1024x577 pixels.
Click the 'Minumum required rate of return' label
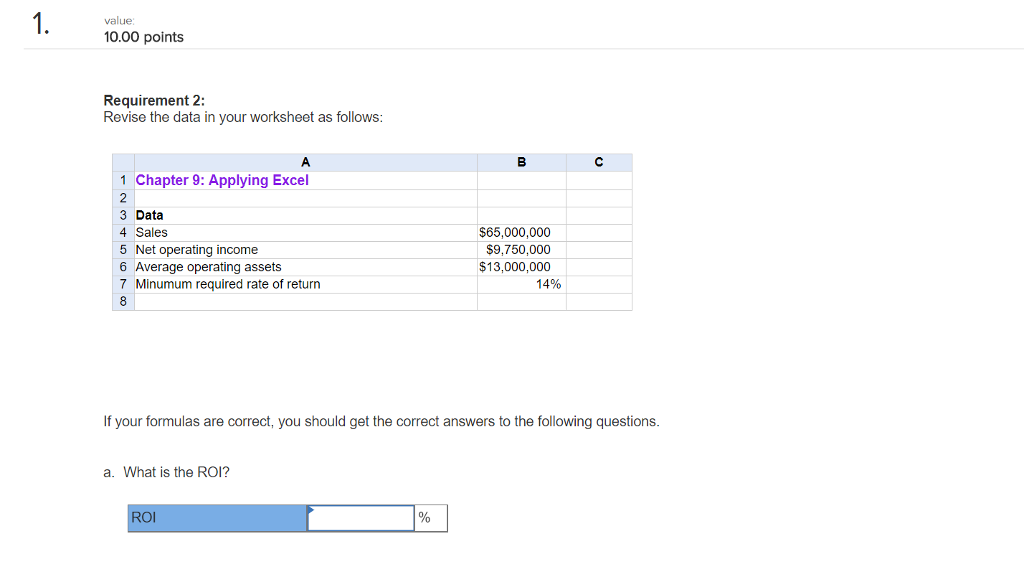point(228,284)
